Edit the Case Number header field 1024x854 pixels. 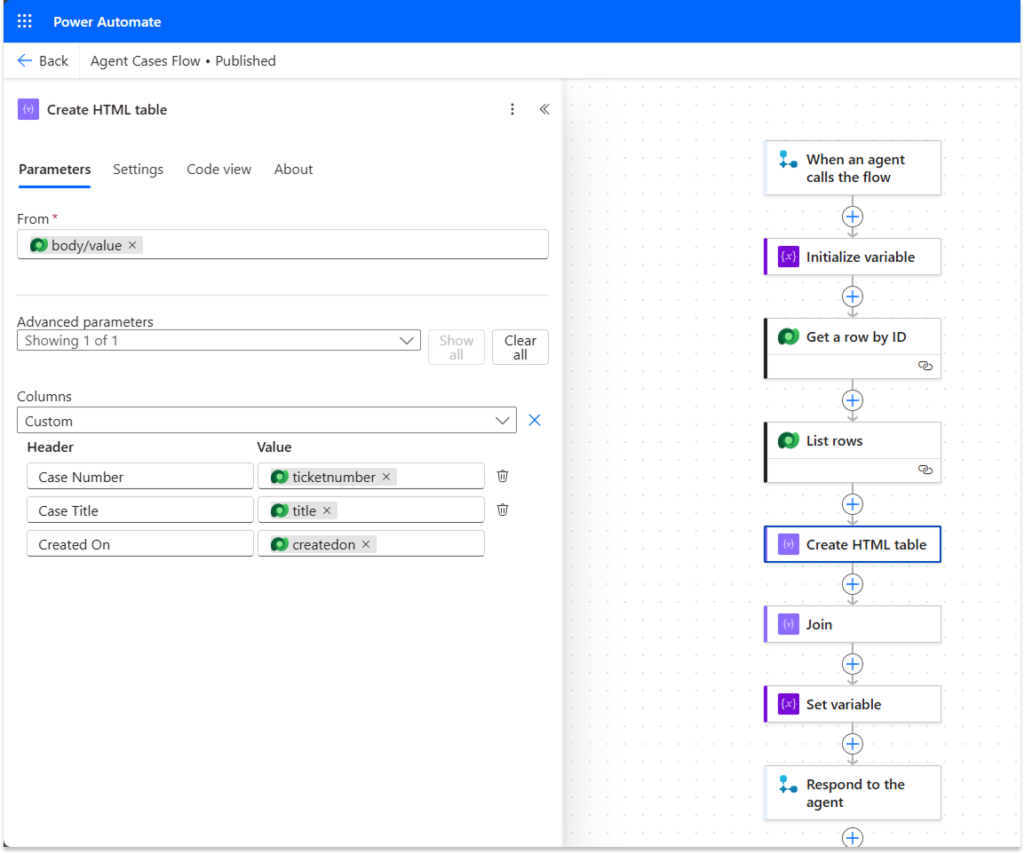(140, 477)
